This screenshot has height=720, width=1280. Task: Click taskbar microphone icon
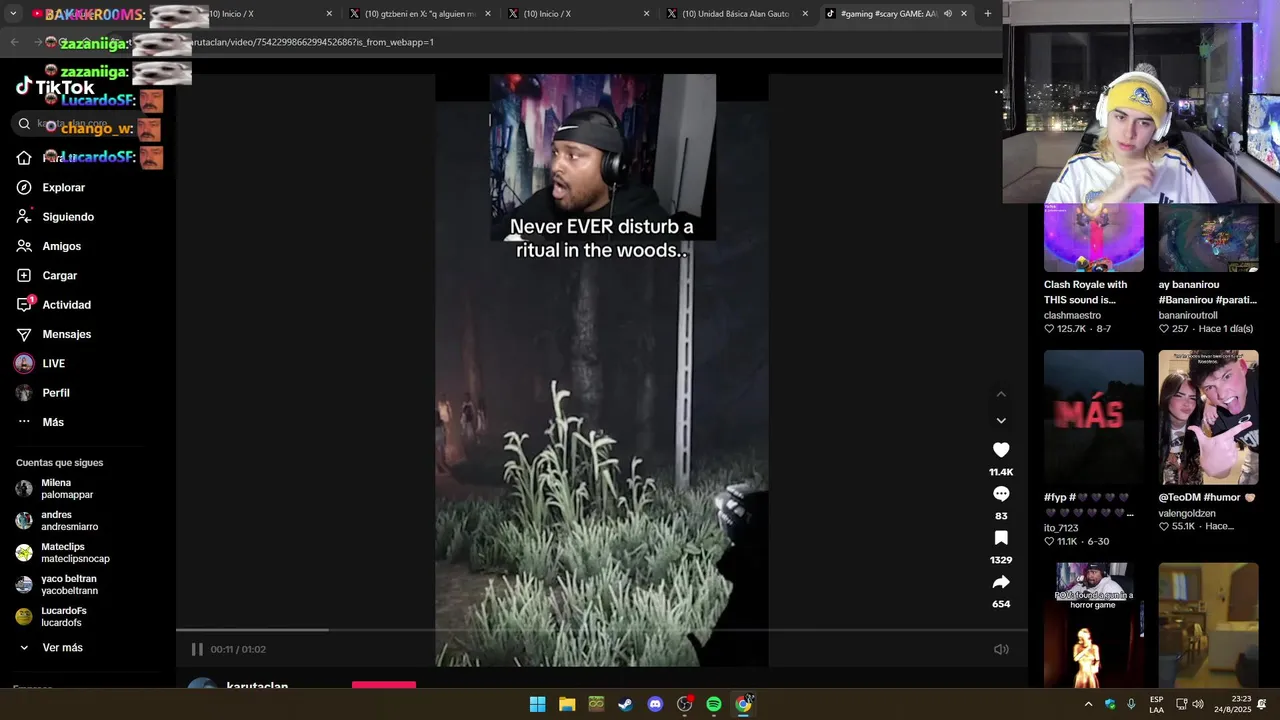pyautogui.click(x=1131, y=704)
